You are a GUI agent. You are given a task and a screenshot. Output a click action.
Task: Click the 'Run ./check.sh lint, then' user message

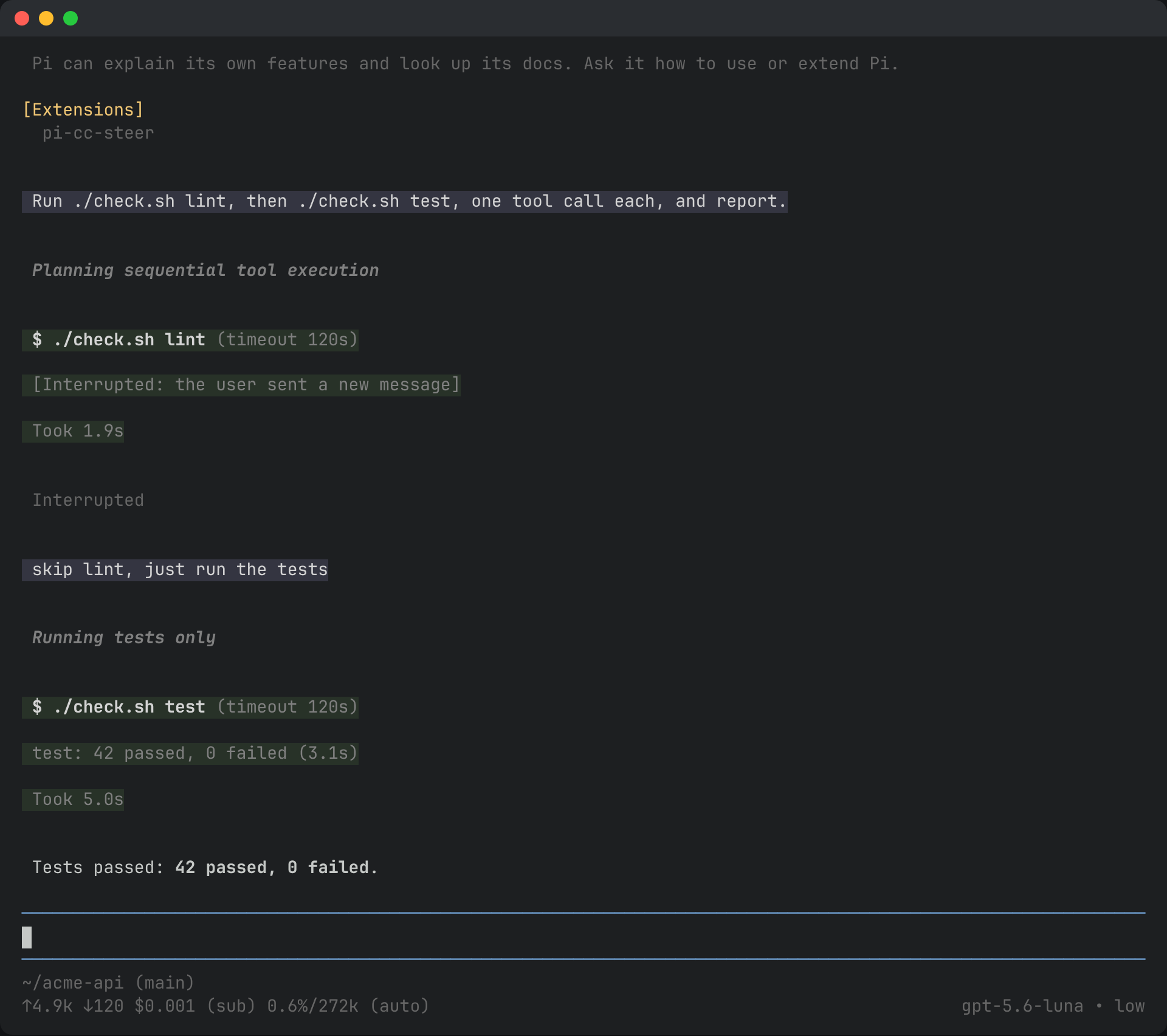click(405, 201)
